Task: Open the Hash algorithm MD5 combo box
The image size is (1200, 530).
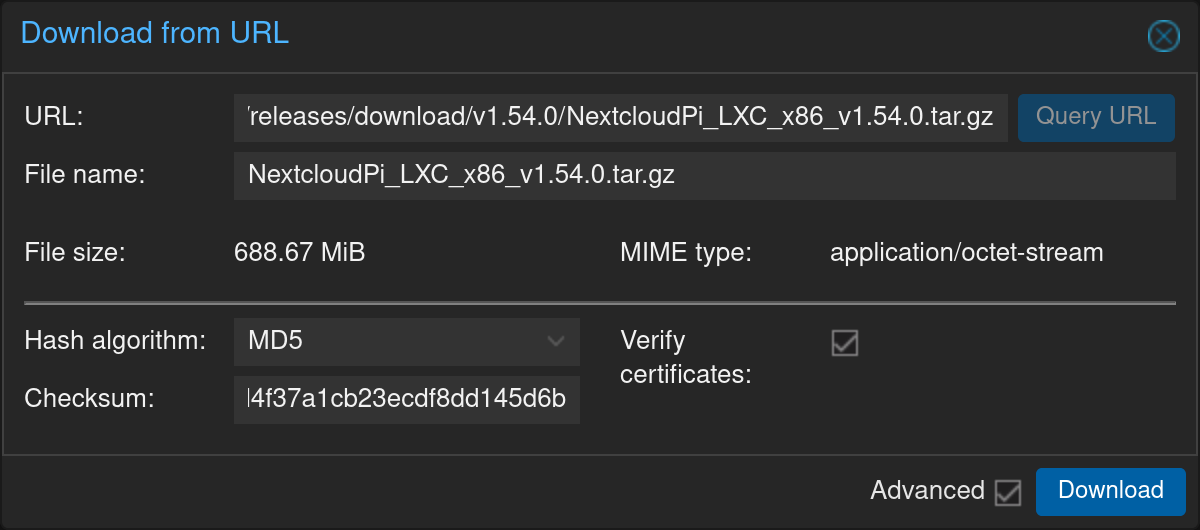Action: point(407,342)
